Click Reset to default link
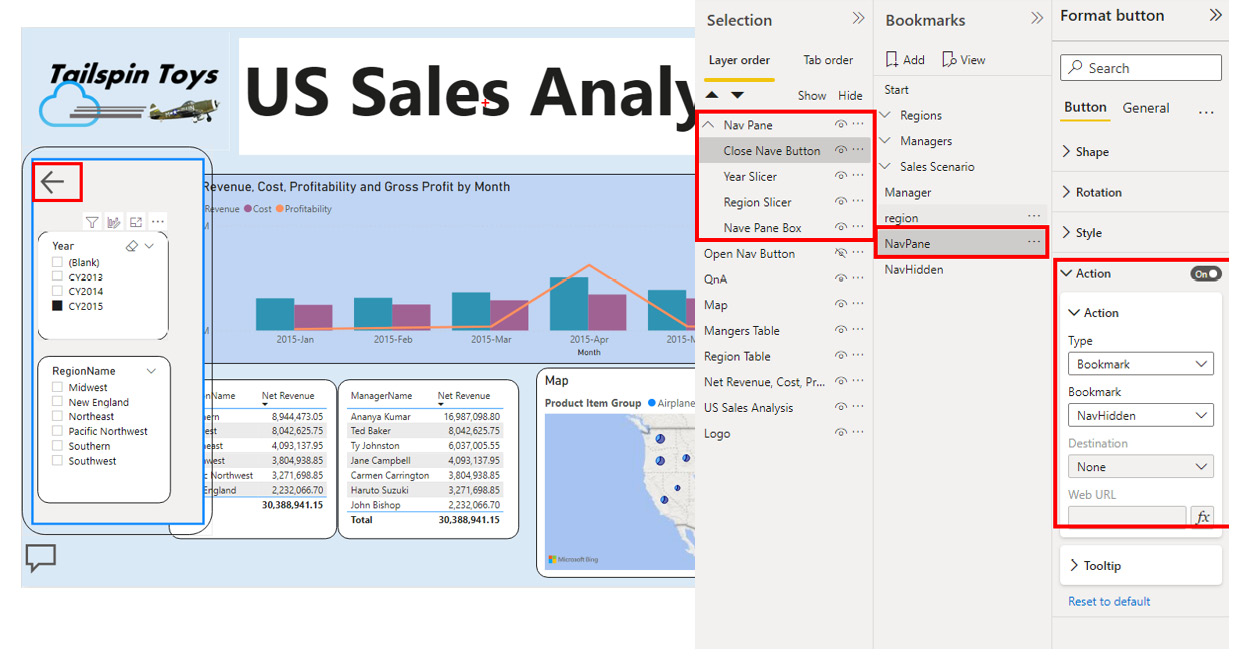This screenshot has height=657, width=1246. pyautogui.click(x=1109, y=601)
